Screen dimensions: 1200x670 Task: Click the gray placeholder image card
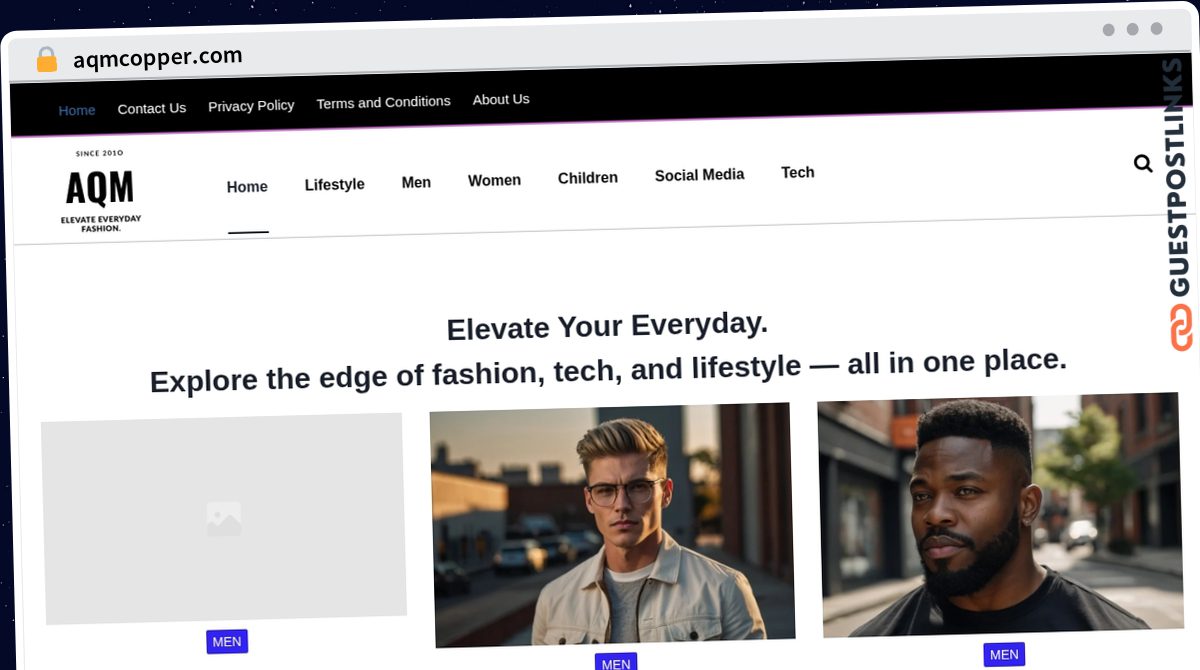tap(223, 519)
